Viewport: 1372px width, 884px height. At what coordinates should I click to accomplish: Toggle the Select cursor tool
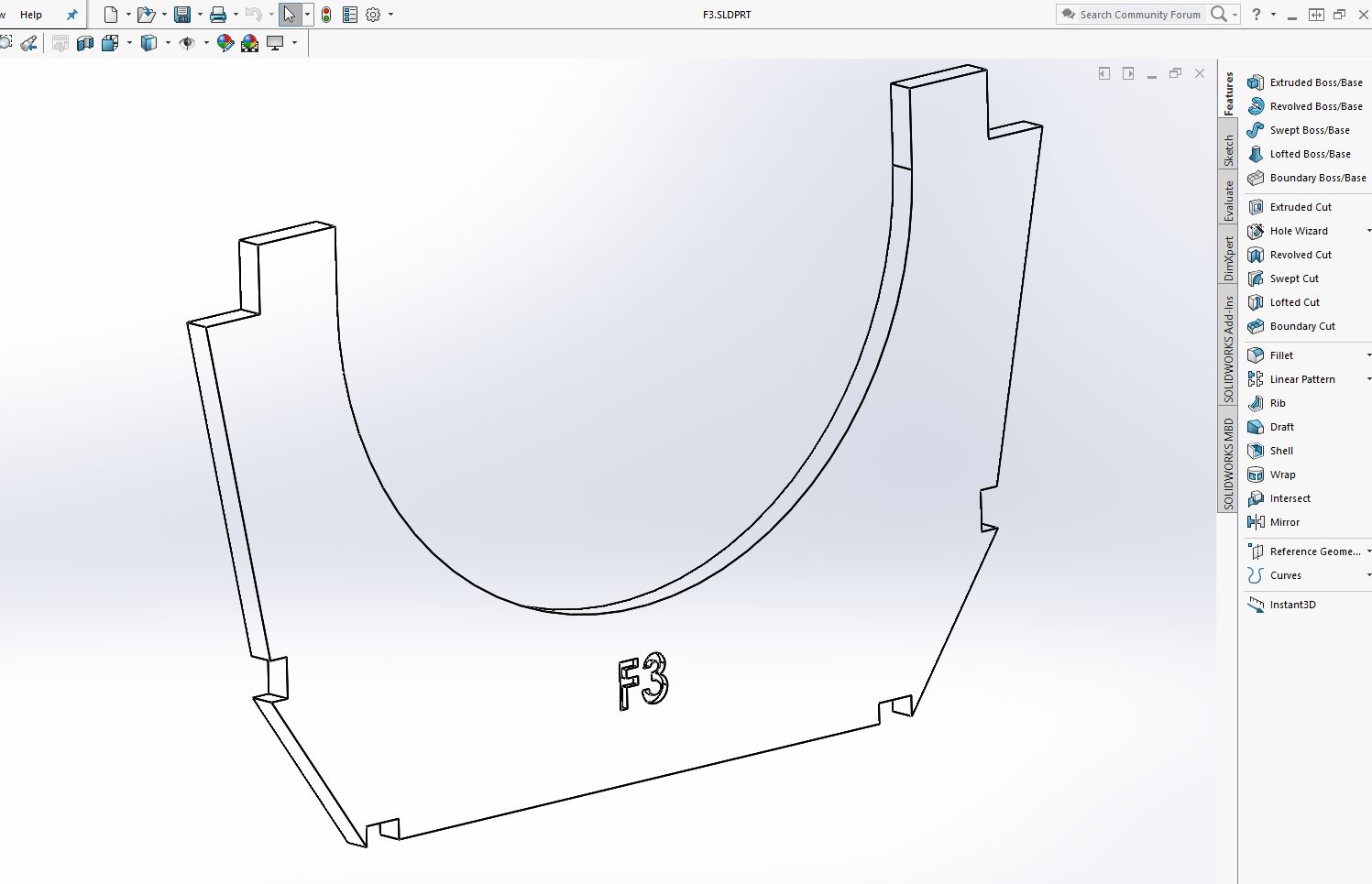(x=290, y=15)
